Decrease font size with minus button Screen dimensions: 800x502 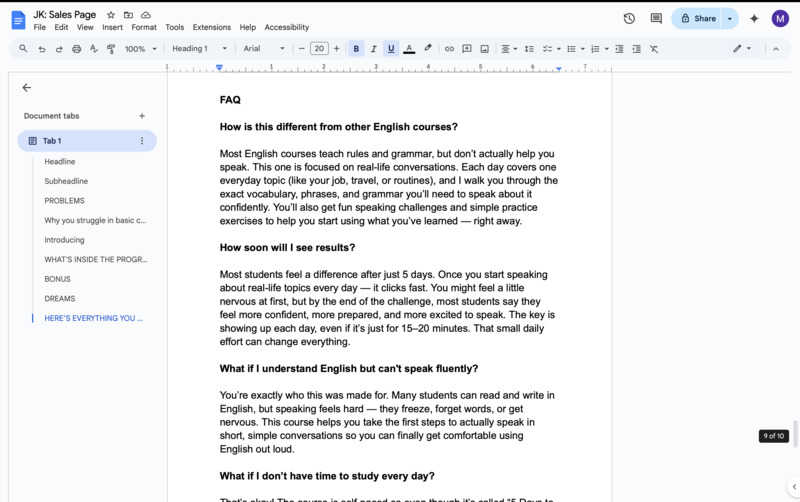[302, 48]
